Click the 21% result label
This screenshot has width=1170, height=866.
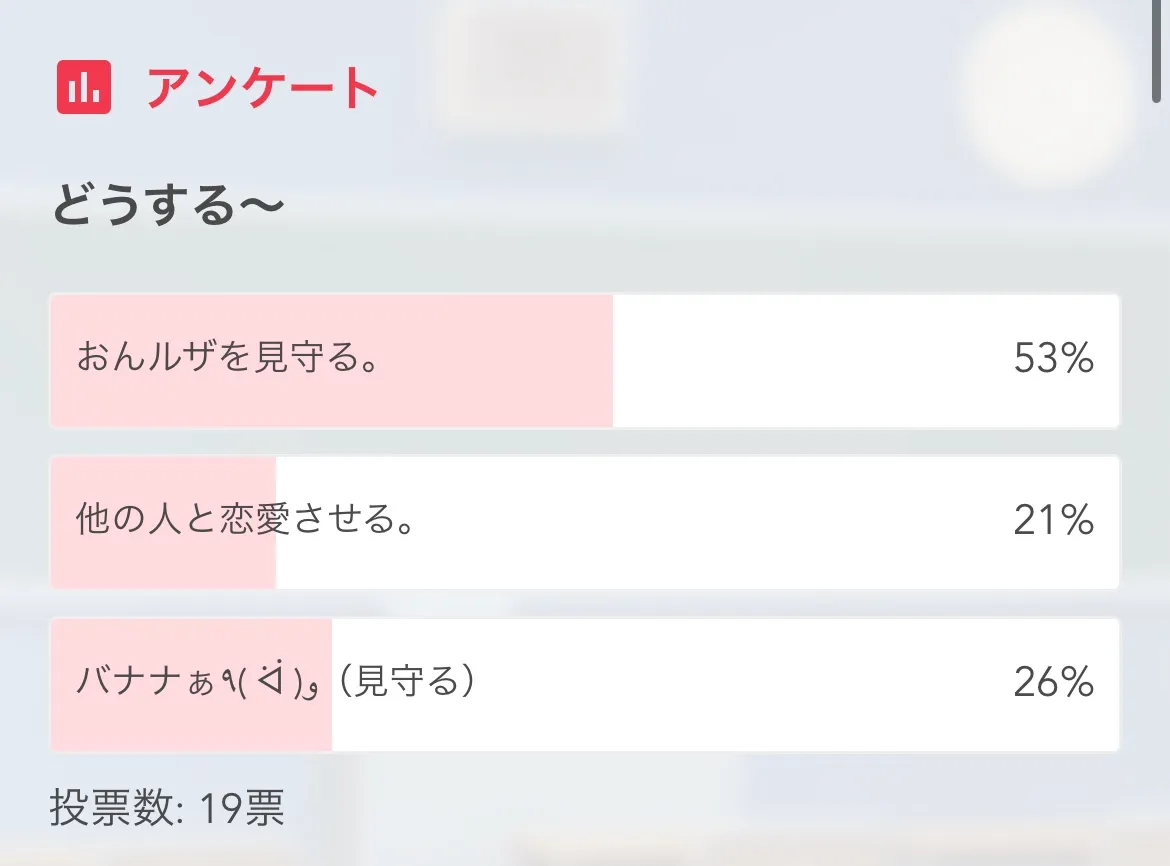(x=1053, y=520)
